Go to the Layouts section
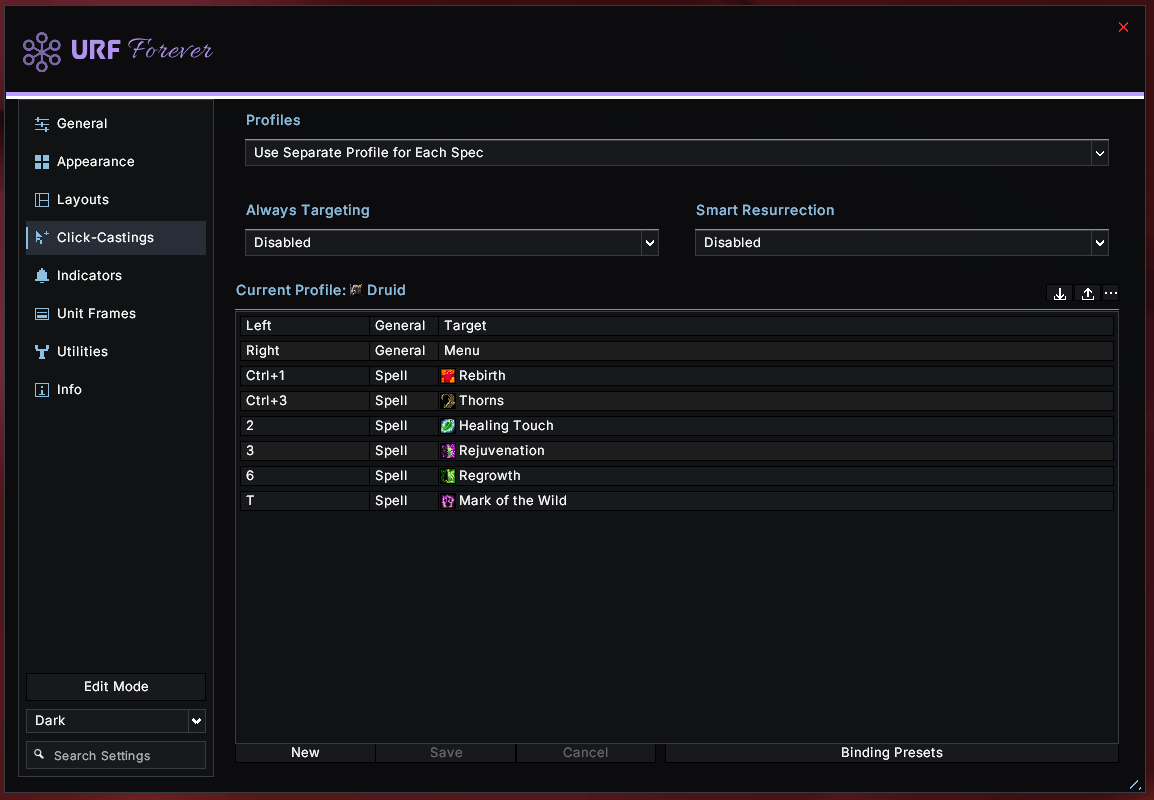1154x800 pixels. (116, 200)
